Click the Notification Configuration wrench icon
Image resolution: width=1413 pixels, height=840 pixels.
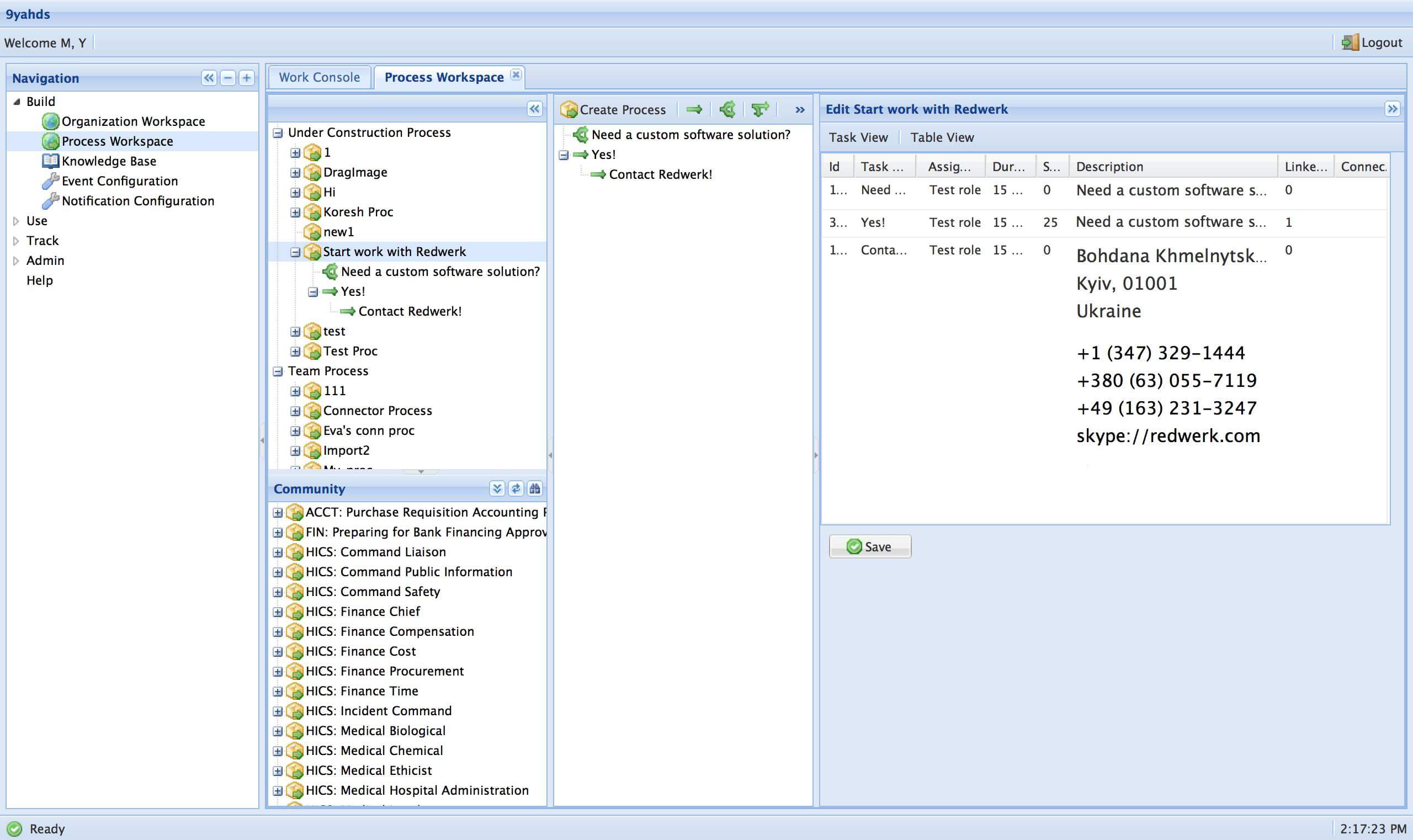[50, 200]
